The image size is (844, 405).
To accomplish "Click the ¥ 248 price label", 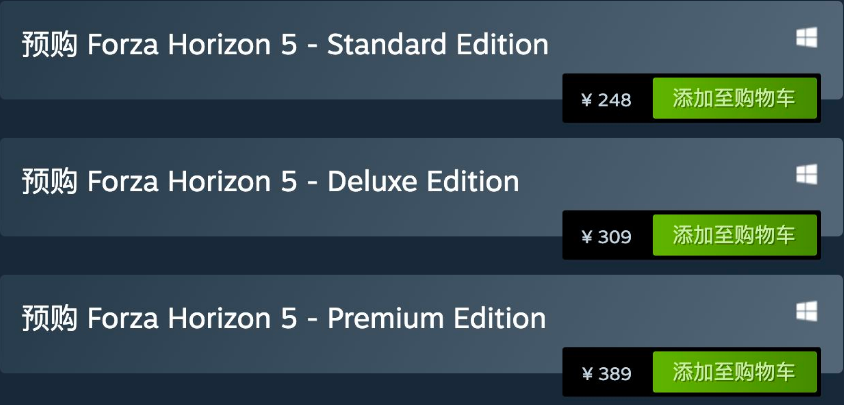I will [606, 100].
